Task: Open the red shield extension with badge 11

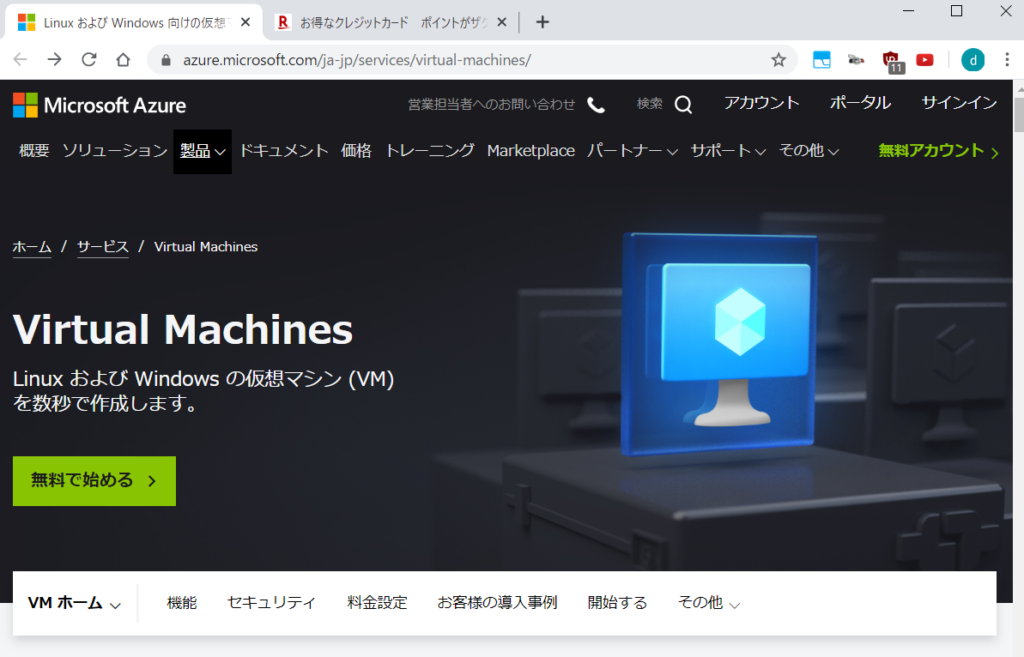Action: point(891,61)
